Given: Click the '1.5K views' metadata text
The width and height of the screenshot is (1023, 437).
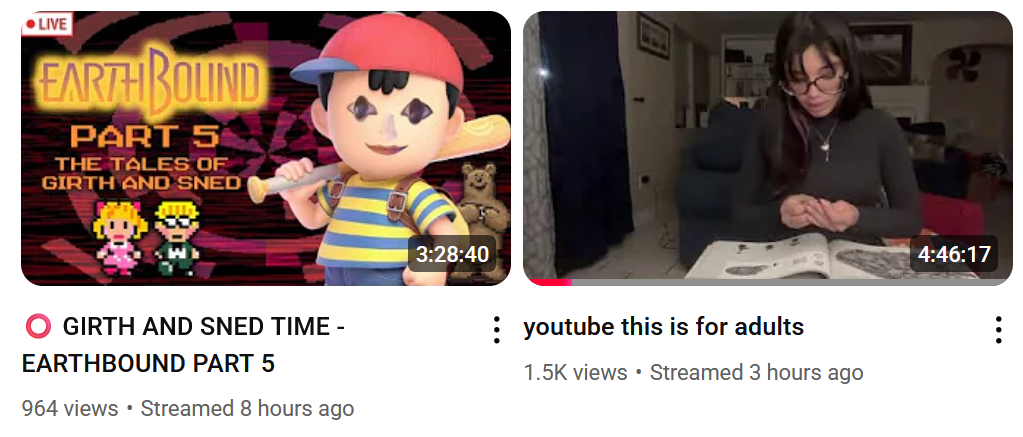Looking at the screenshot, I should click(575, 372).
